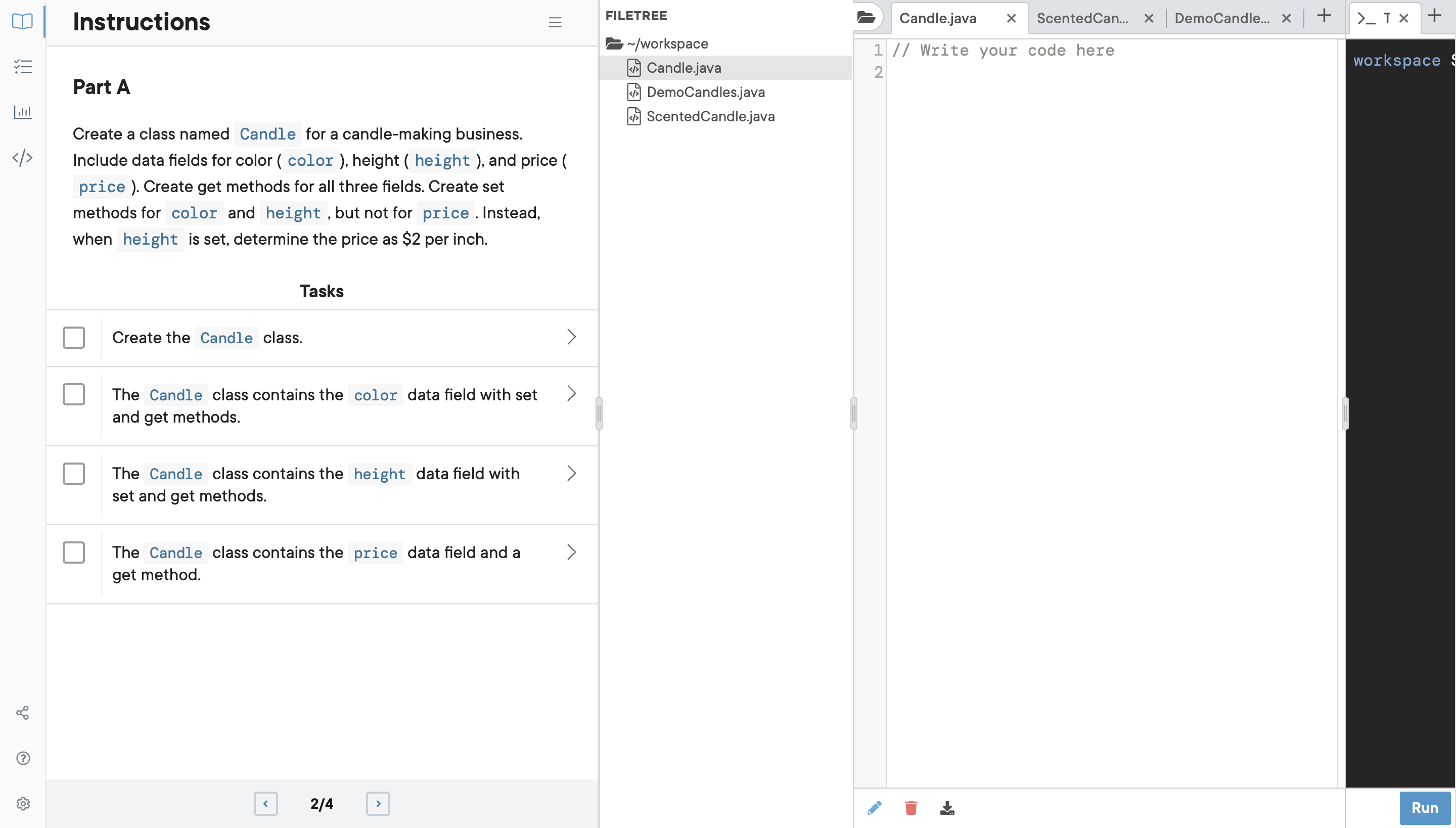Expand the price data field task details

(572, 551)
